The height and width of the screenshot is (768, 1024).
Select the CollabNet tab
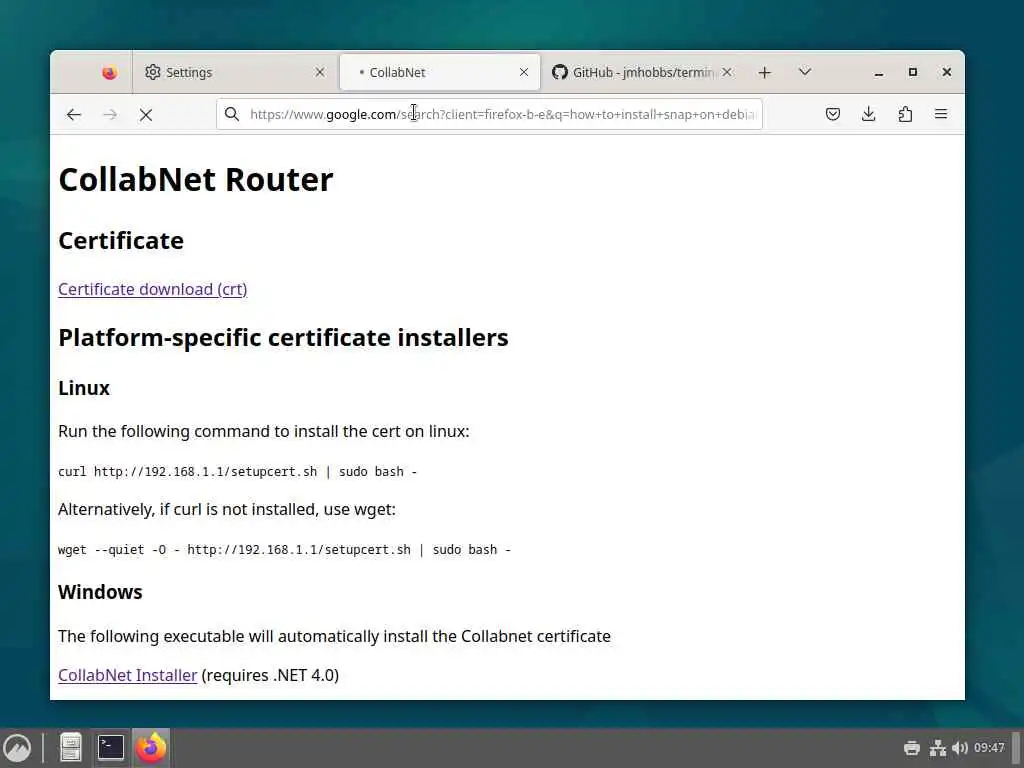(440, 72)
